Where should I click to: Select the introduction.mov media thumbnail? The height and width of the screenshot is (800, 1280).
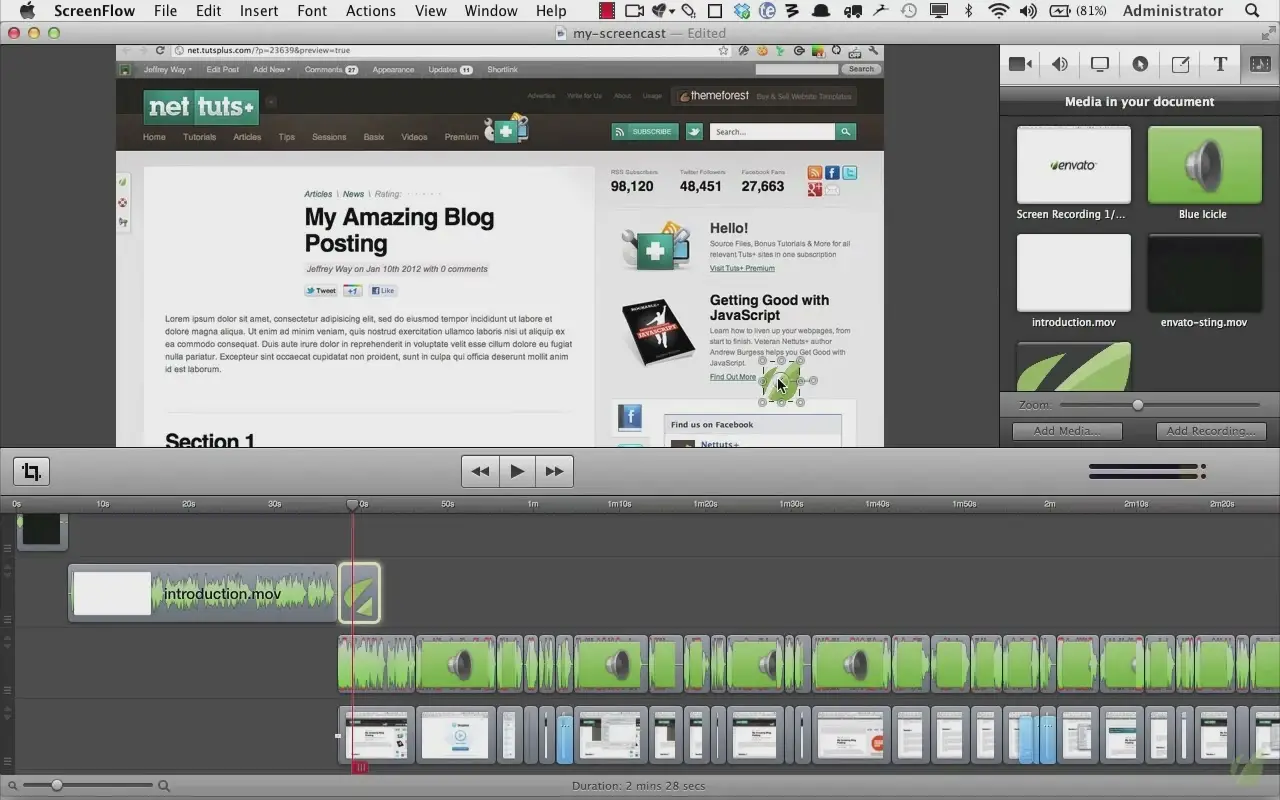click(1074, 273)
